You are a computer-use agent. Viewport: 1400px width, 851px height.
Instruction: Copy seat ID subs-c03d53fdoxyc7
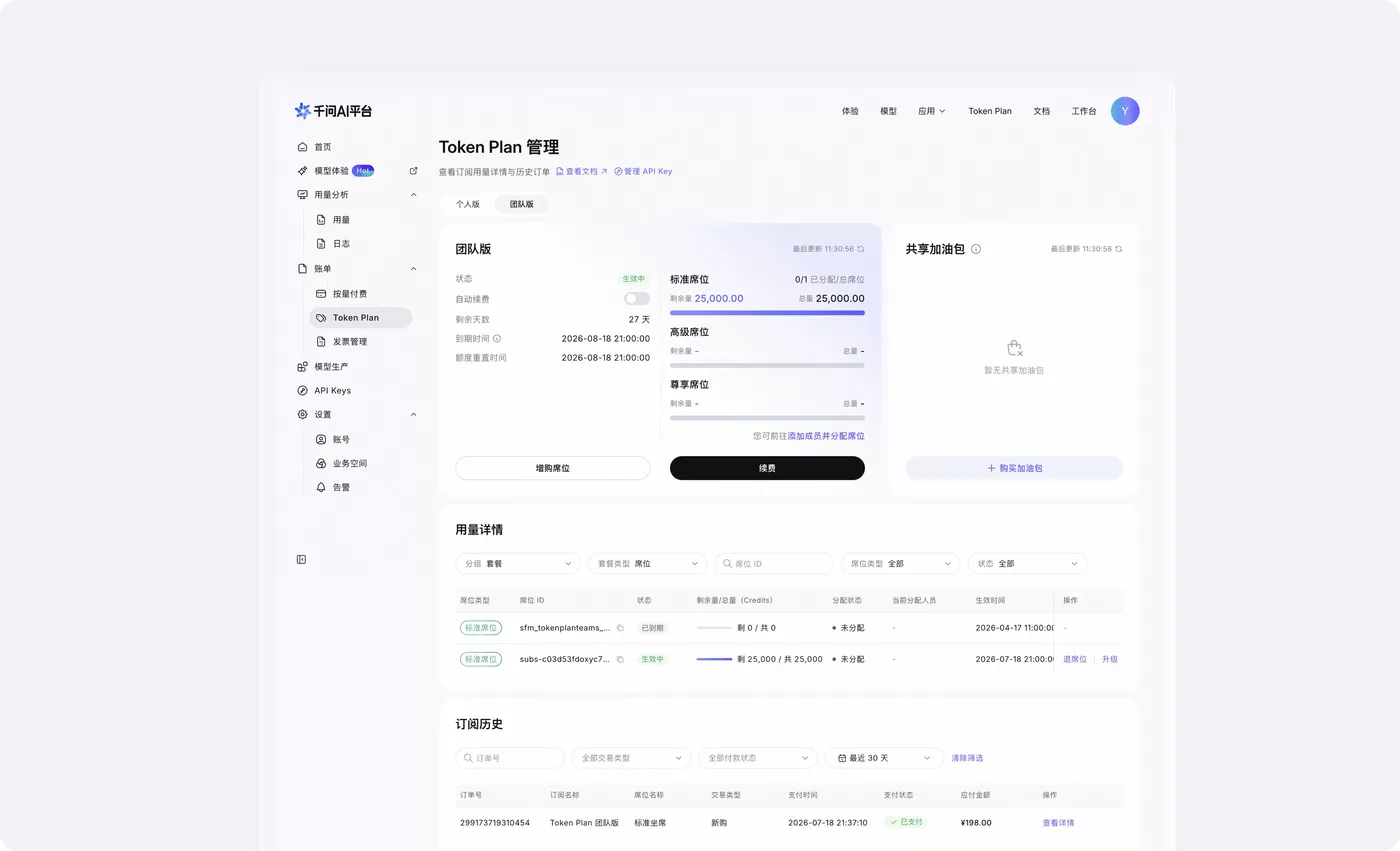click(620, 660)
